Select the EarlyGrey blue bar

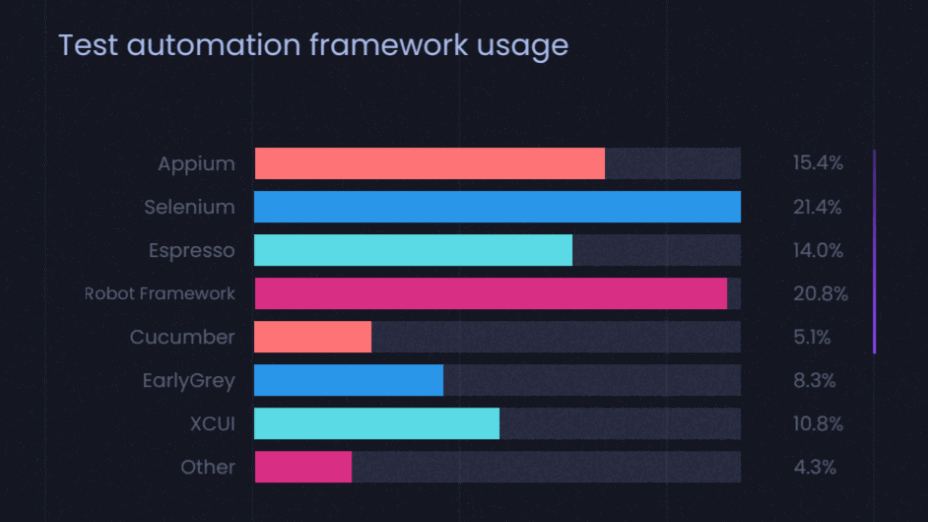point(348,380)
